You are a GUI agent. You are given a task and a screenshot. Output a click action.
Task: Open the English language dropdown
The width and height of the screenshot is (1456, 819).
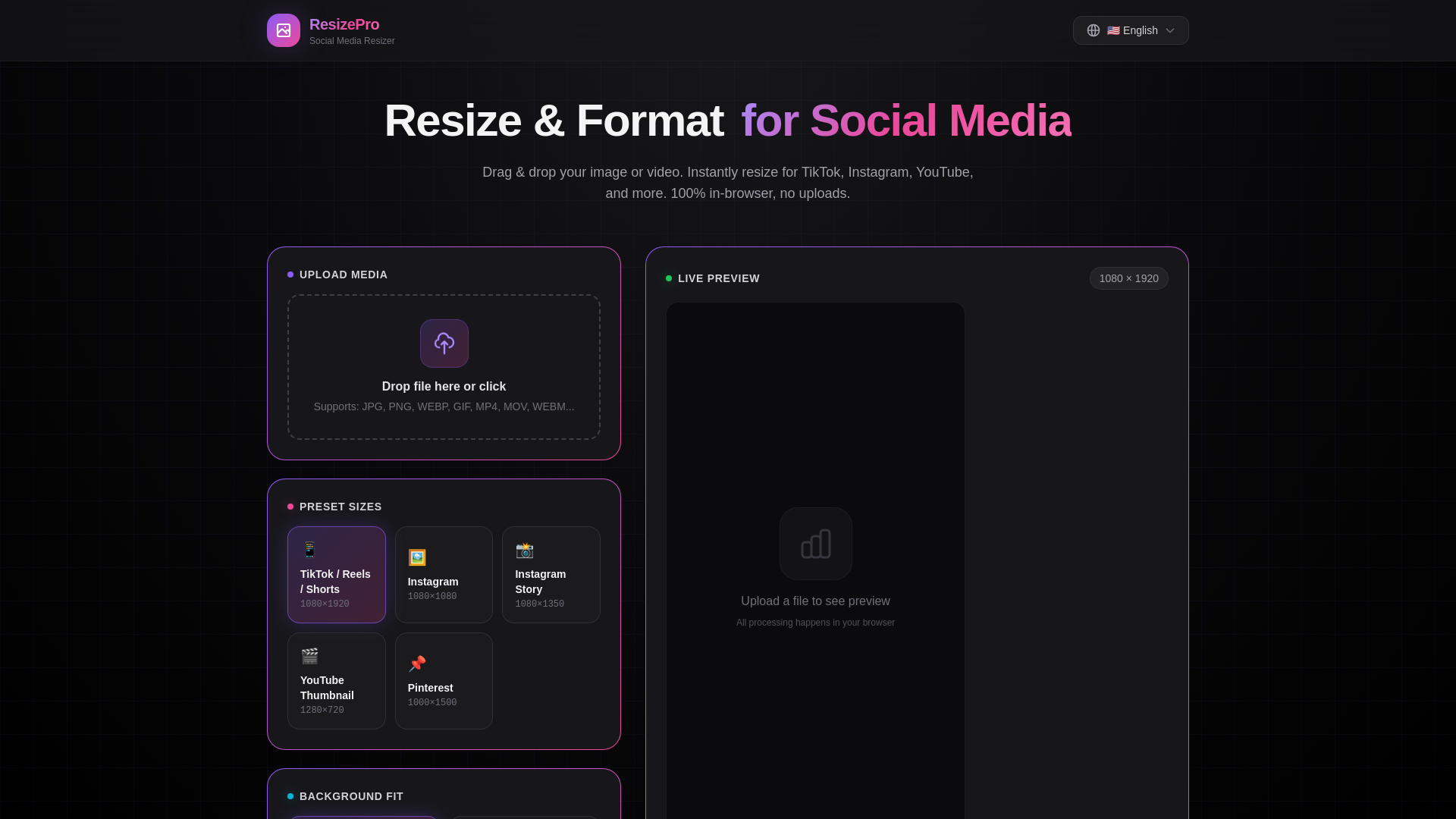pyautogui.click(x=1131, y=30)
